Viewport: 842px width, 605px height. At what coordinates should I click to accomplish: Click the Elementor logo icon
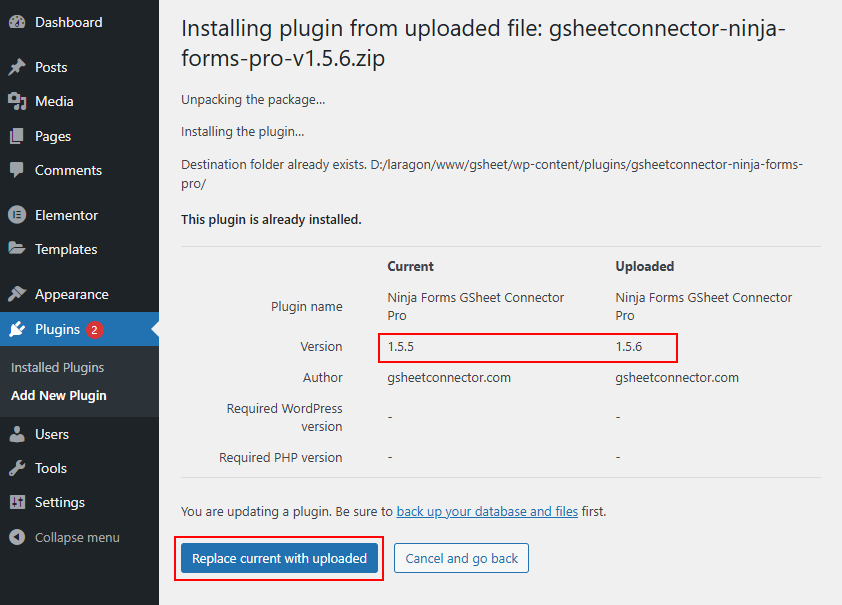[17, 215]
